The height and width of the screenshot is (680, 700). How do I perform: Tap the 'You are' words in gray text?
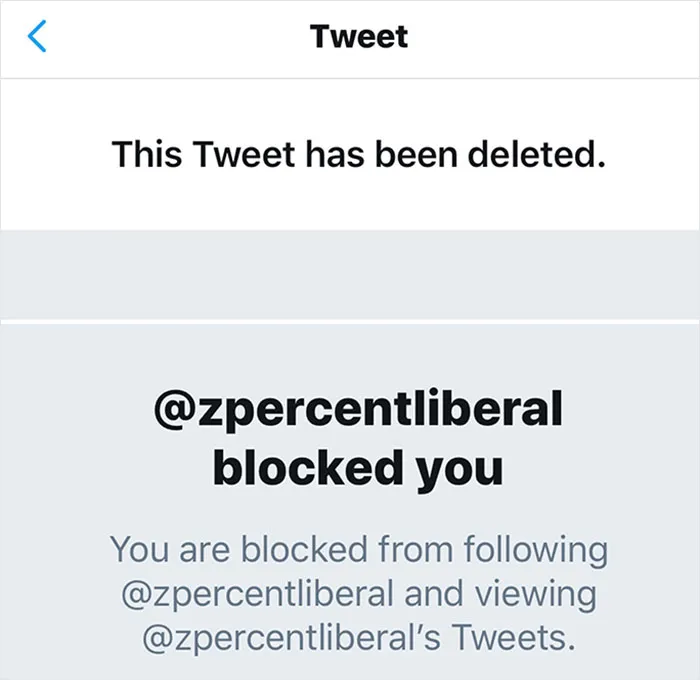[171, 549]
